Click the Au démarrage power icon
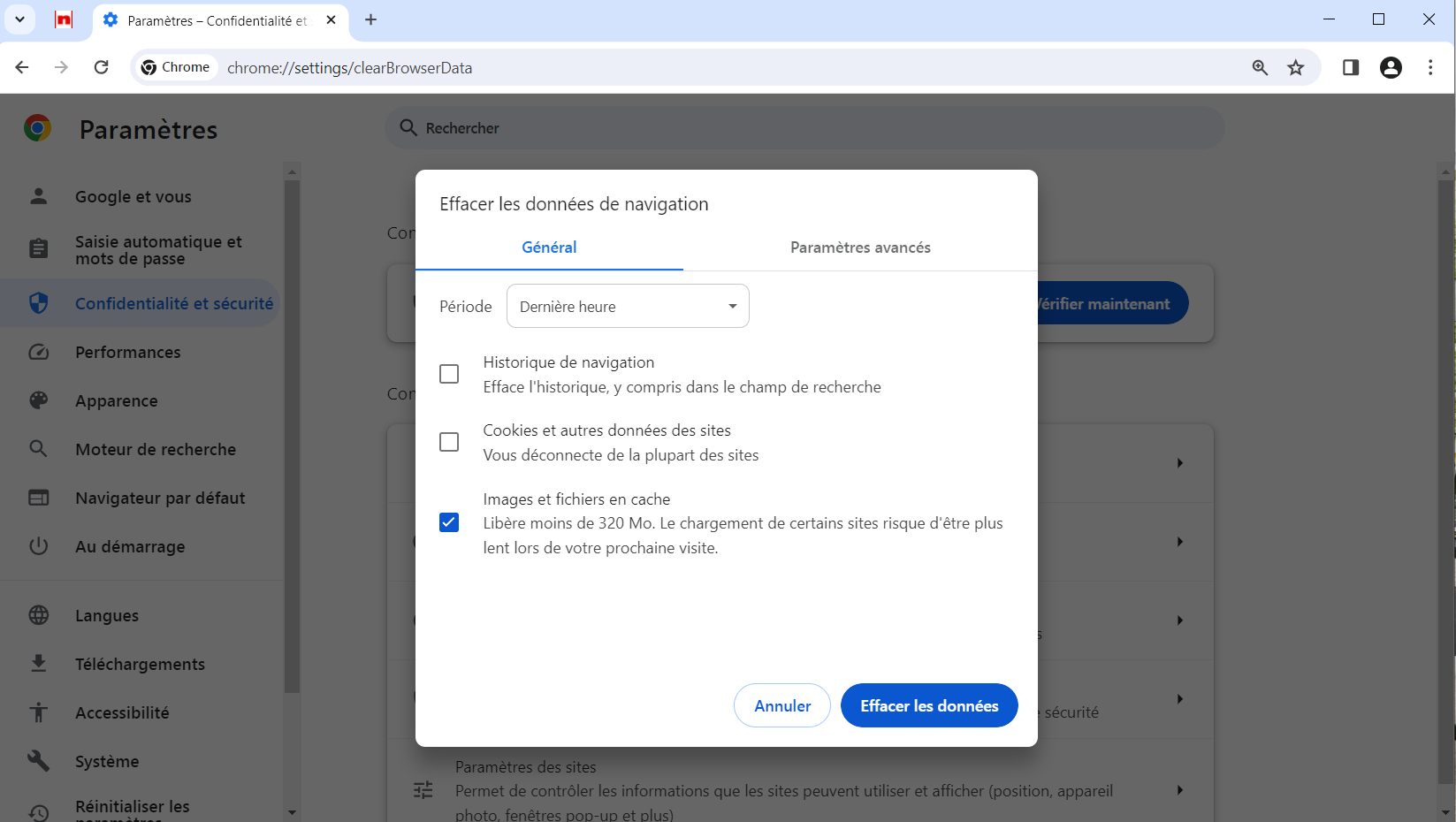Viewport: 1456px width, 822px height. pyautogui.click(x=39, y=546)
